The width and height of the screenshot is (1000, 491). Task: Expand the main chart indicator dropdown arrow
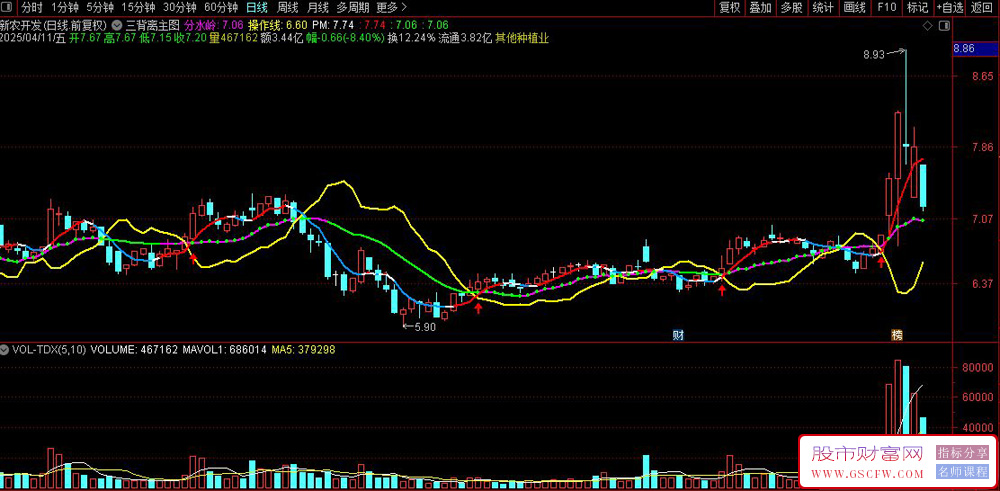pos(117,26)
